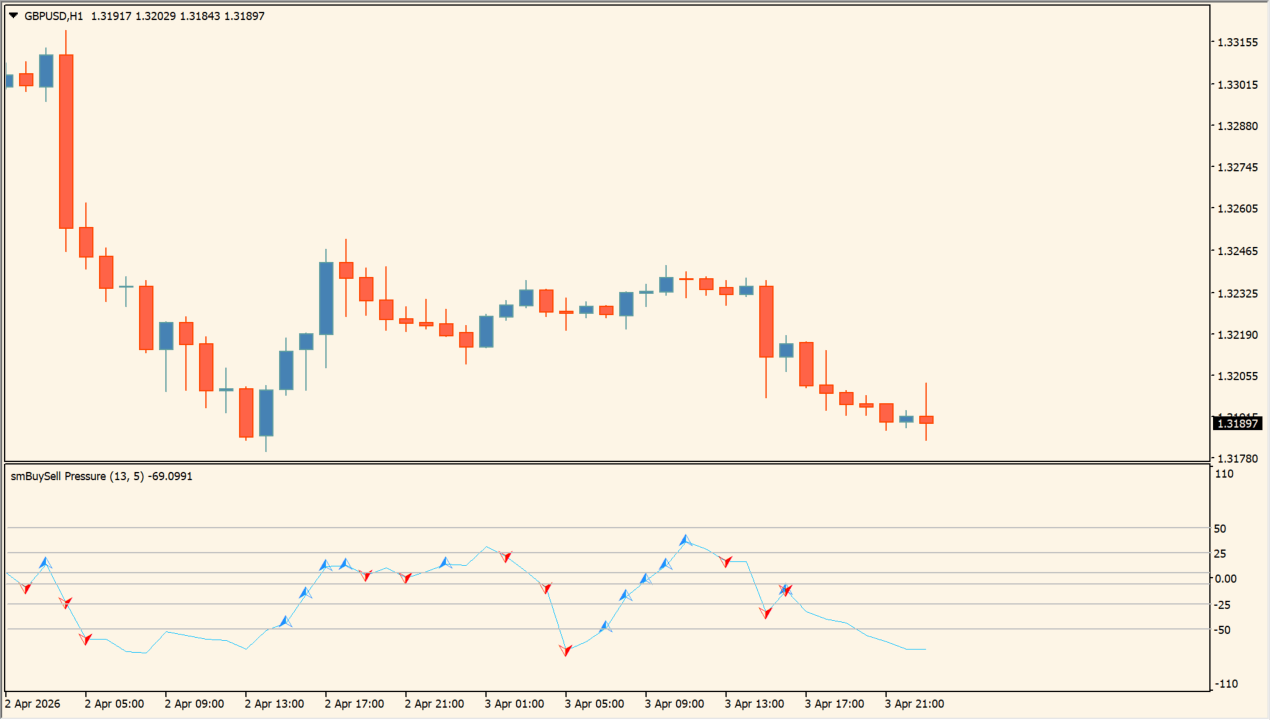Image resolution: width=1270 pixels, height=720 pixels.
Task: Click the black triangle beside GBPUSD,H1
Action: 13,16
